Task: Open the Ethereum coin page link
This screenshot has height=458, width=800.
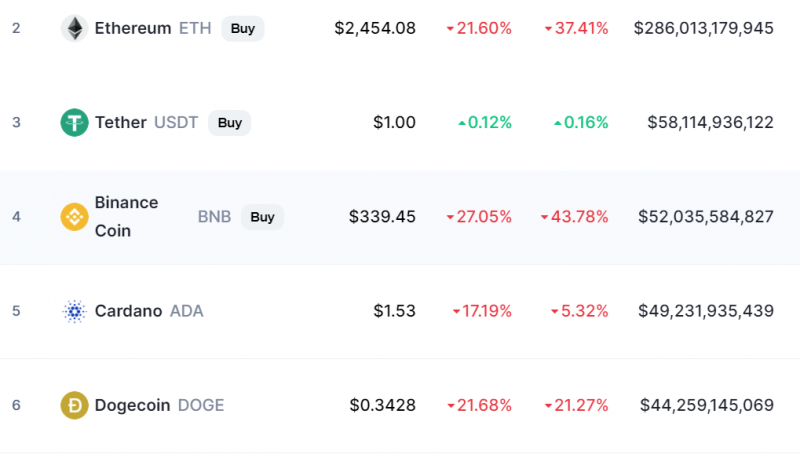Action: coord(133,28)
